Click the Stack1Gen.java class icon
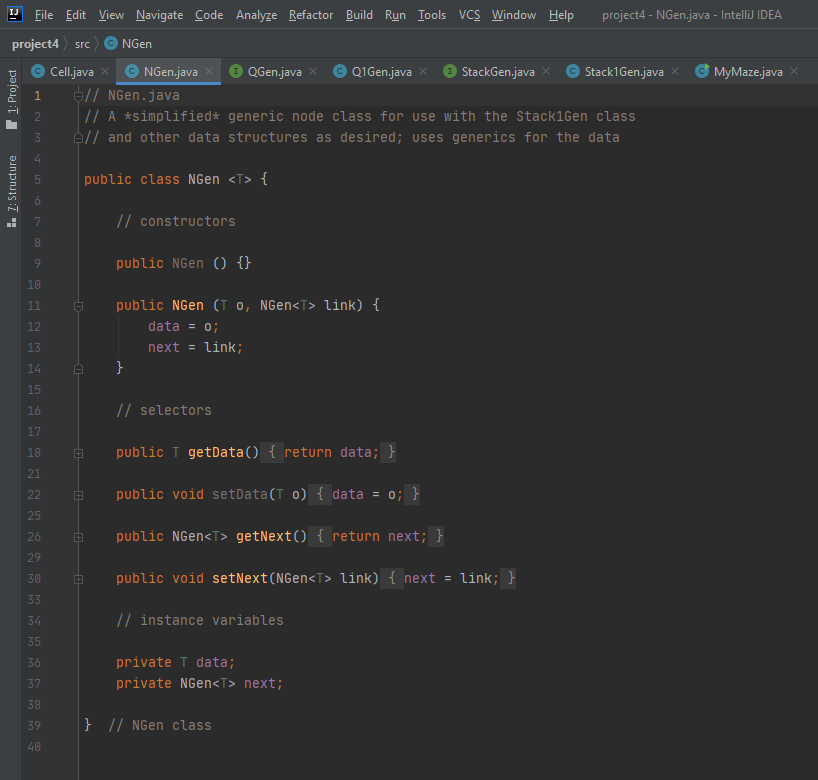Screen dimensions: 818x780 [x=573, y=71]
